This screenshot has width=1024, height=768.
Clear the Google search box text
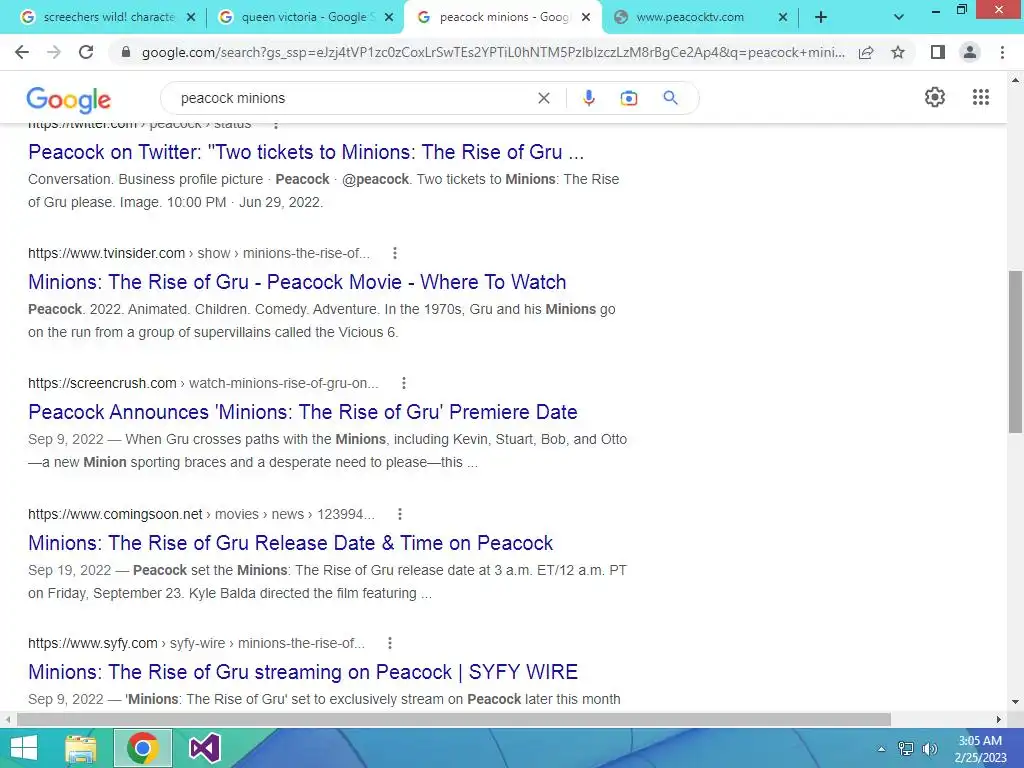click(x=543, y=98)
